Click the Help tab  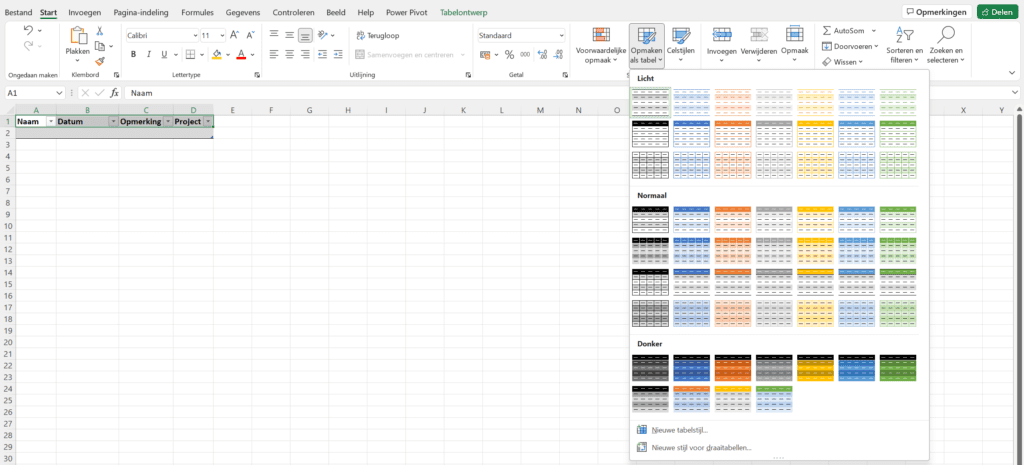click(x=366, y=12)
